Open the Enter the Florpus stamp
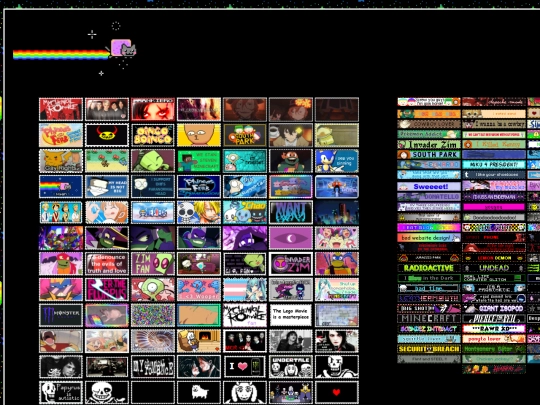540x405 pixels. [x=107, y=290]
